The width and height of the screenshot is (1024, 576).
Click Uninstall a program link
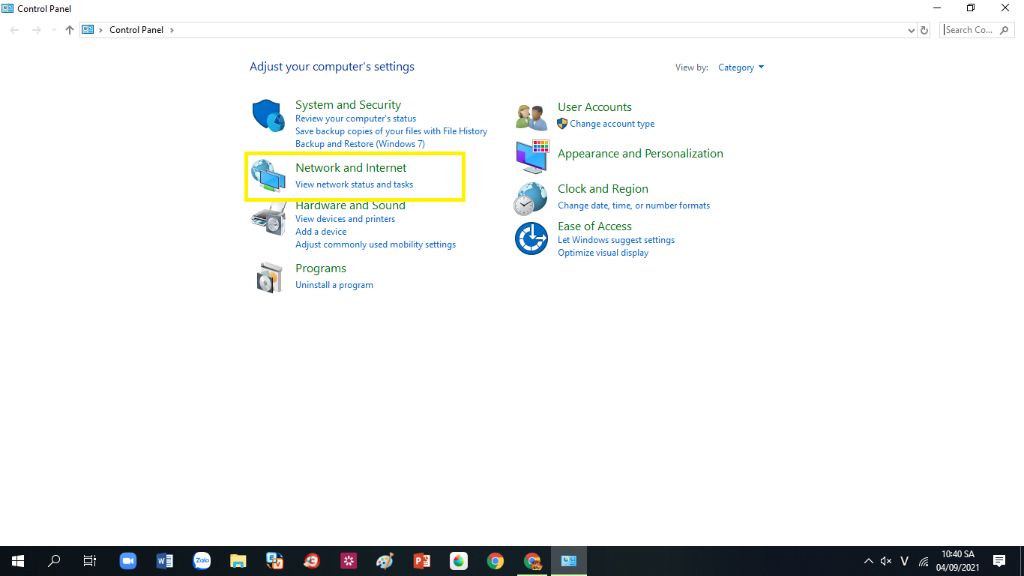click(334, 285)
